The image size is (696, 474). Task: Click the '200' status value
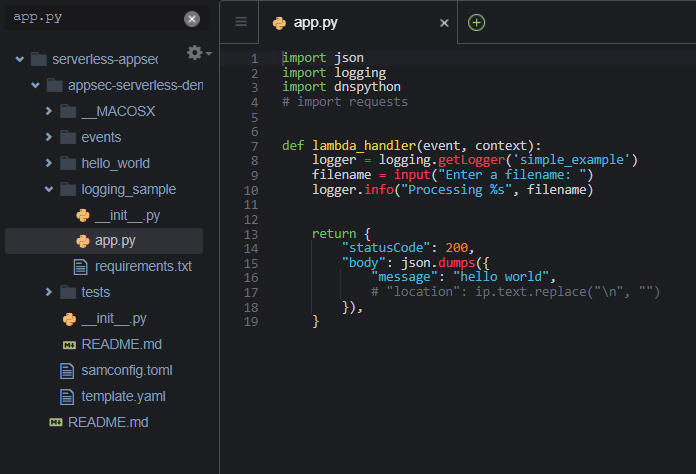tap(456, 248)
